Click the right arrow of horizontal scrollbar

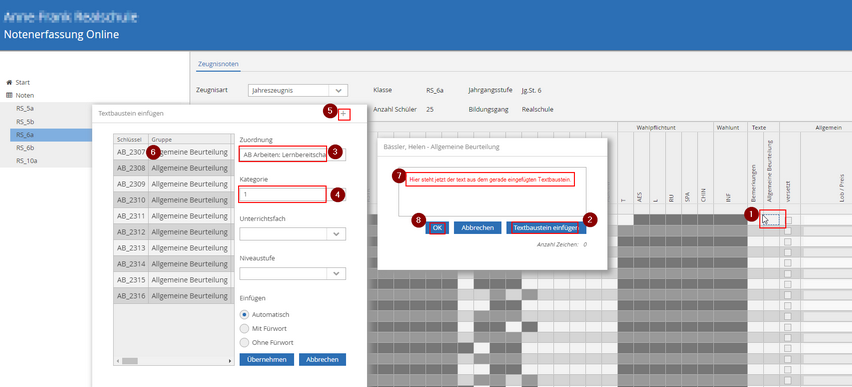tap(230, 361)
